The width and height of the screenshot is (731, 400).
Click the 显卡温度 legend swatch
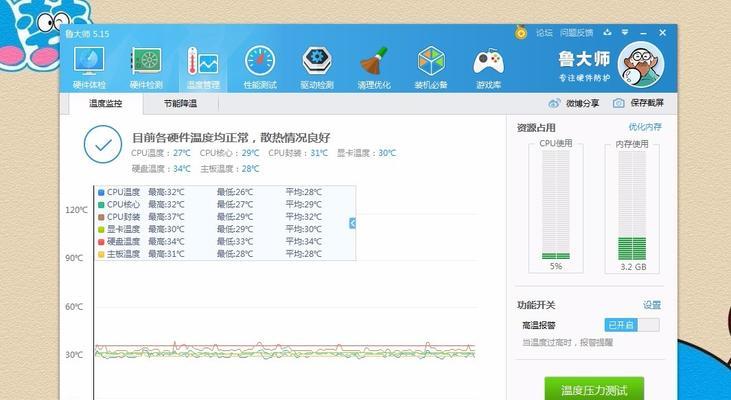click(x=101, y=229)
